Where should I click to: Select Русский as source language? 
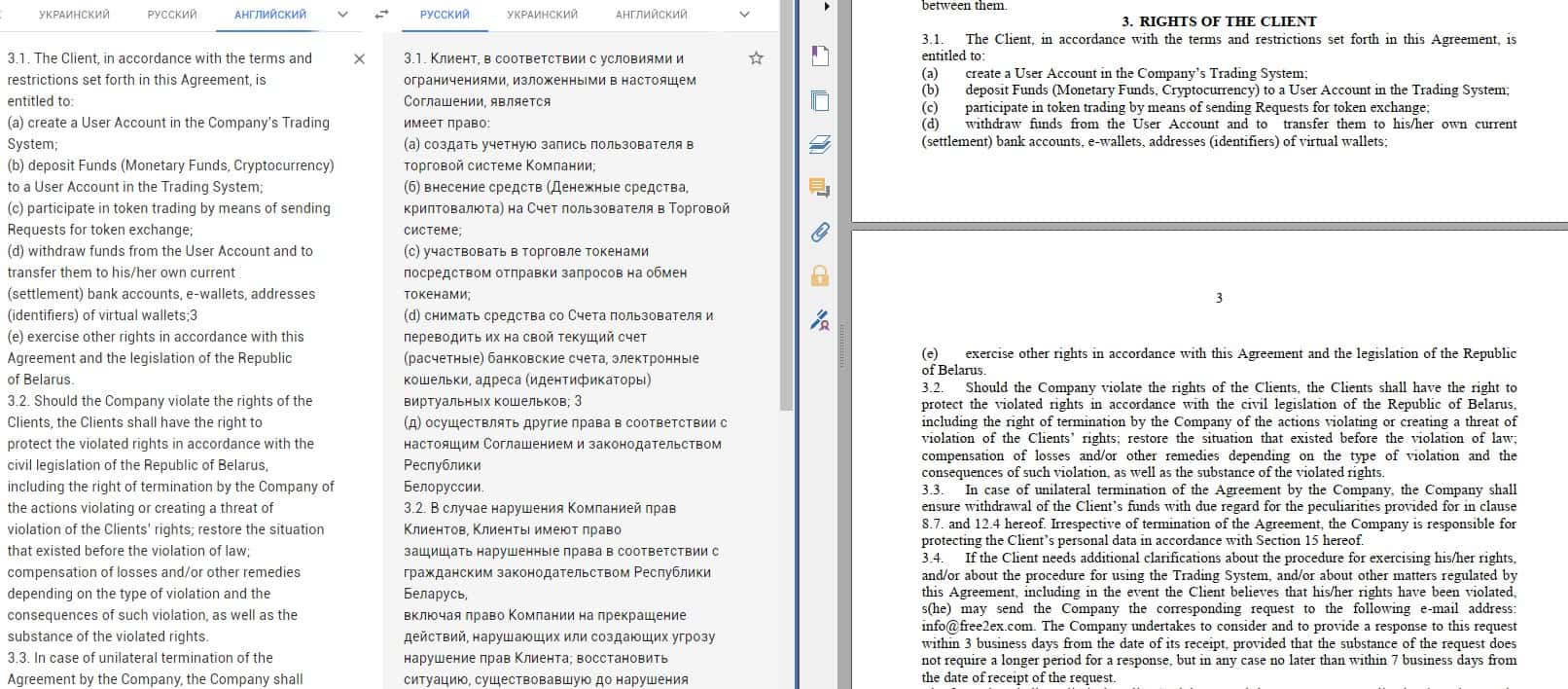[172, 15]
